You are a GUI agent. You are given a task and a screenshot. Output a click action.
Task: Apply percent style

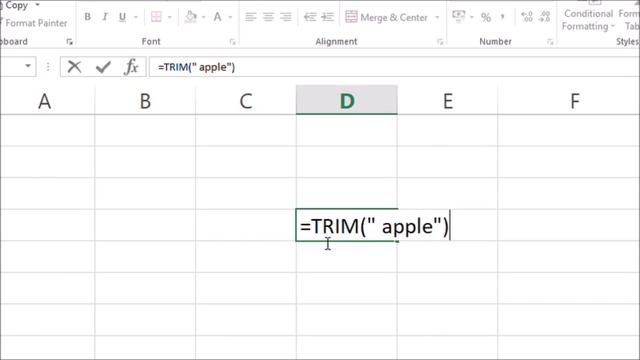[486, 17]
